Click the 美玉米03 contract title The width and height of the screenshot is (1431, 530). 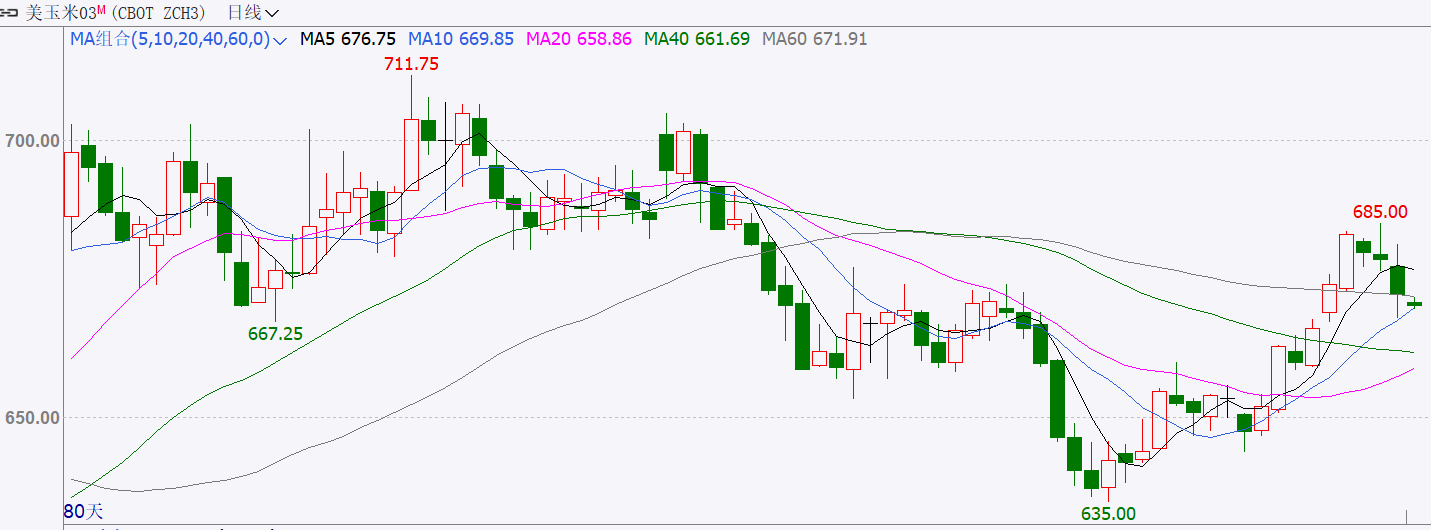click(x=61, y=13)
